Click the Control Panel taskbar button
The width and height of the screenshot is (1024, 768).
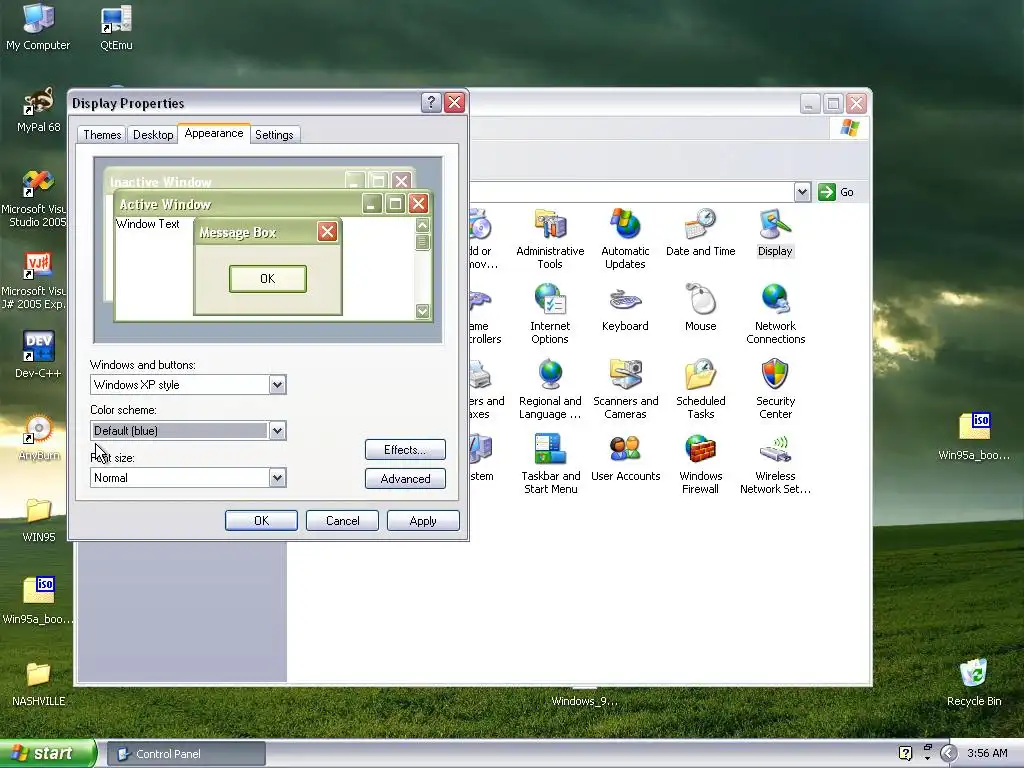coord(186,754)
